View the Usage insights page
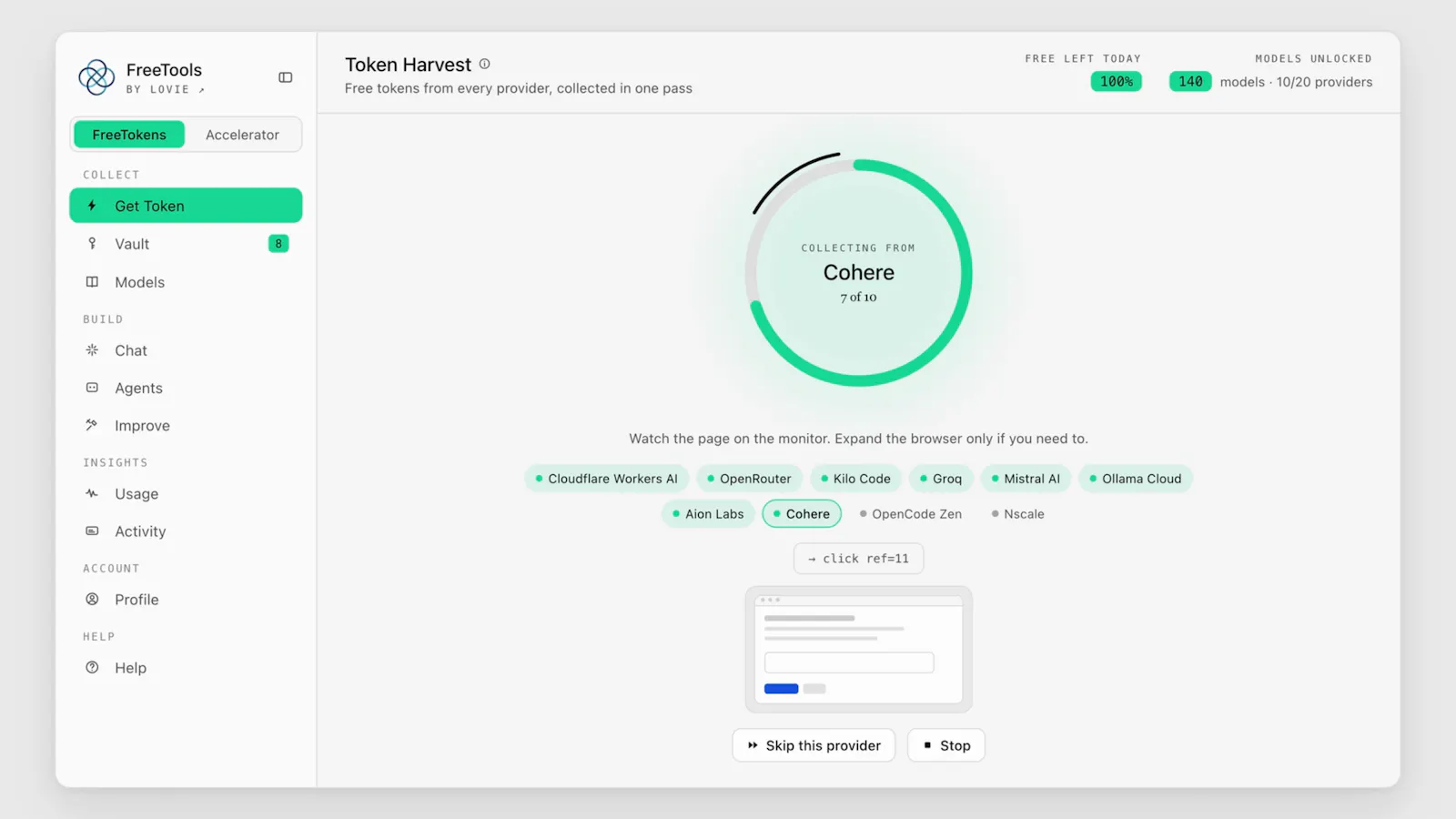 pyautogui.click(x=186, y=493)
